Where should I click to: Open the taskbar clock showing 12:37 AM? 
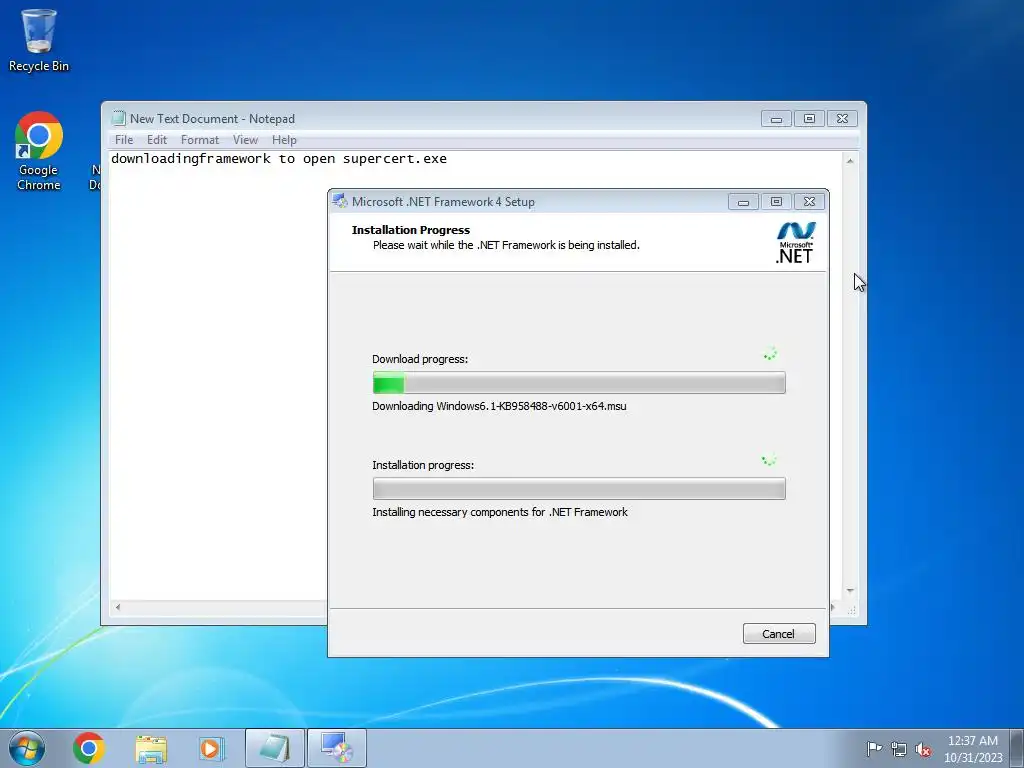point(972,749)
